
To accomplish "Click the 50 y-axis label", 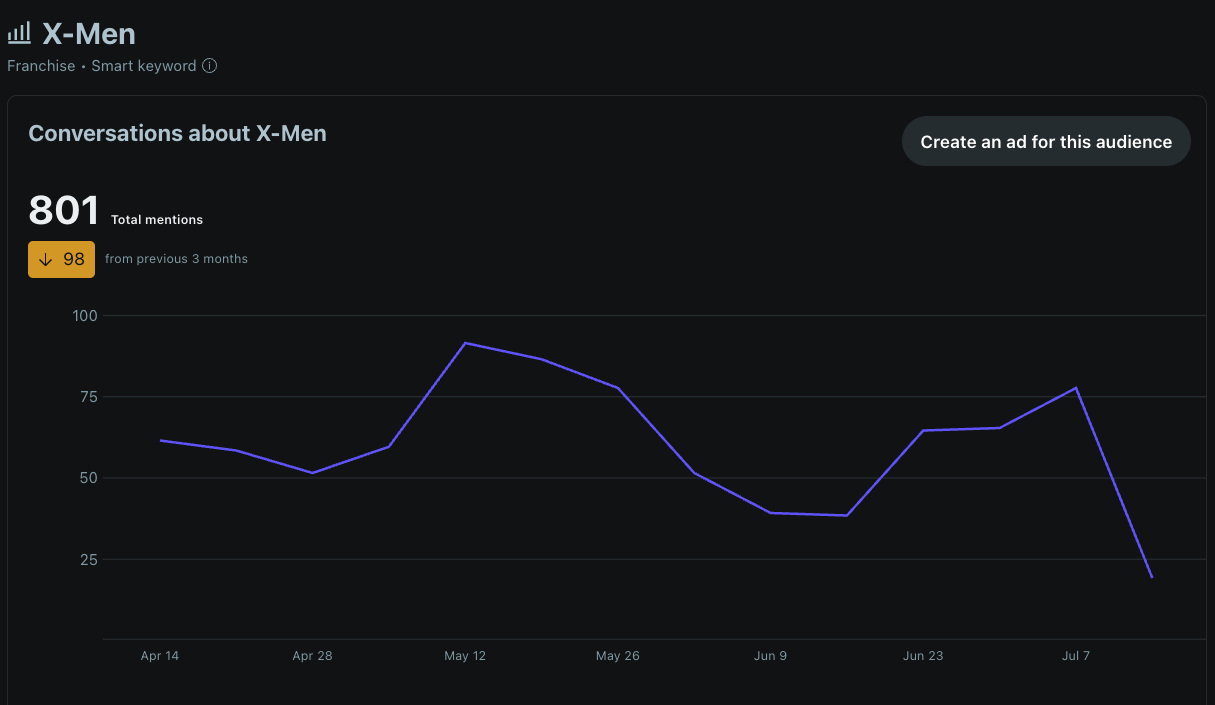I will tap(88, 478).
